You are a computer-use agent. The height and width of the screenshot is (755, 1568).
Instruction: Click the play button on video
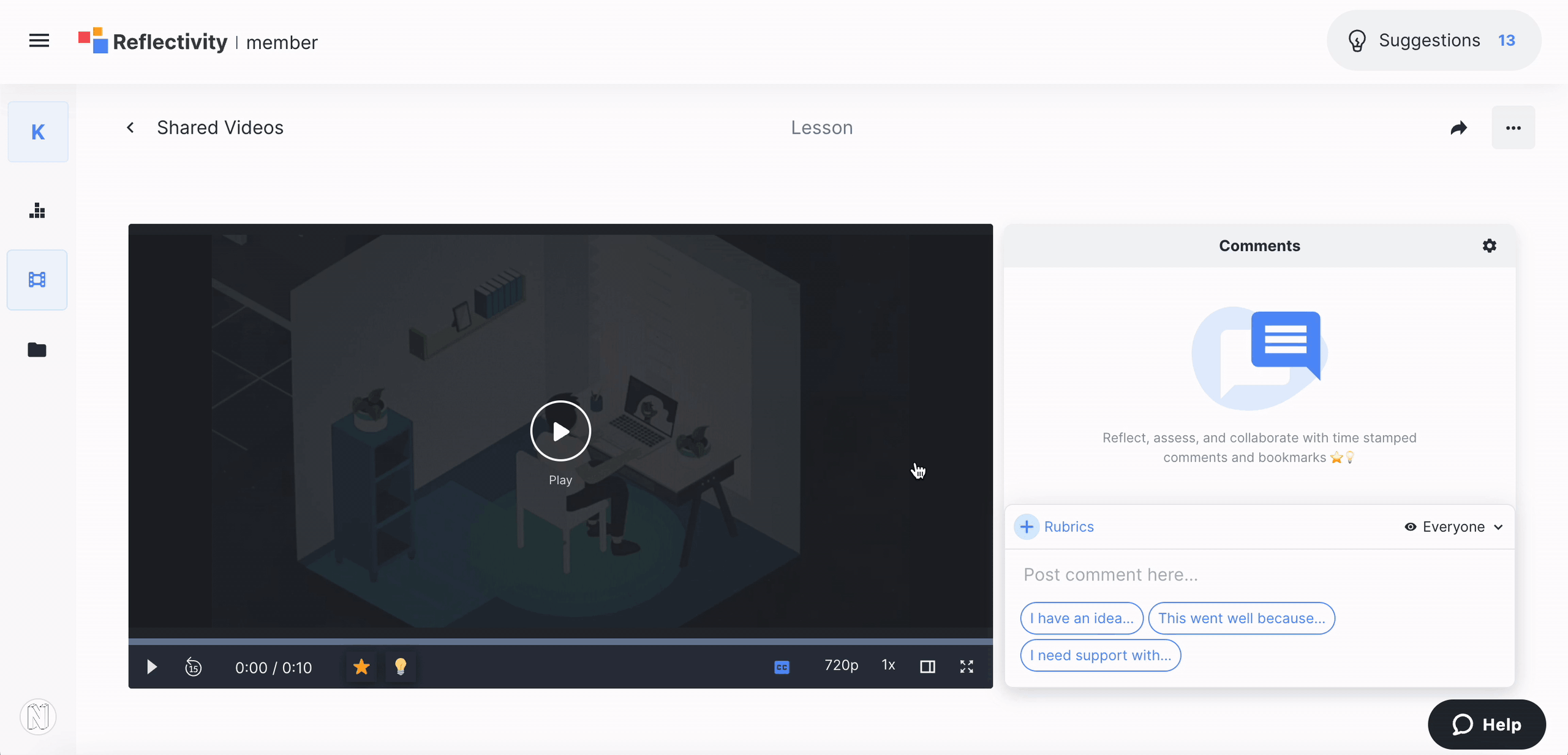pyautogui.click(x=559, y=430)
